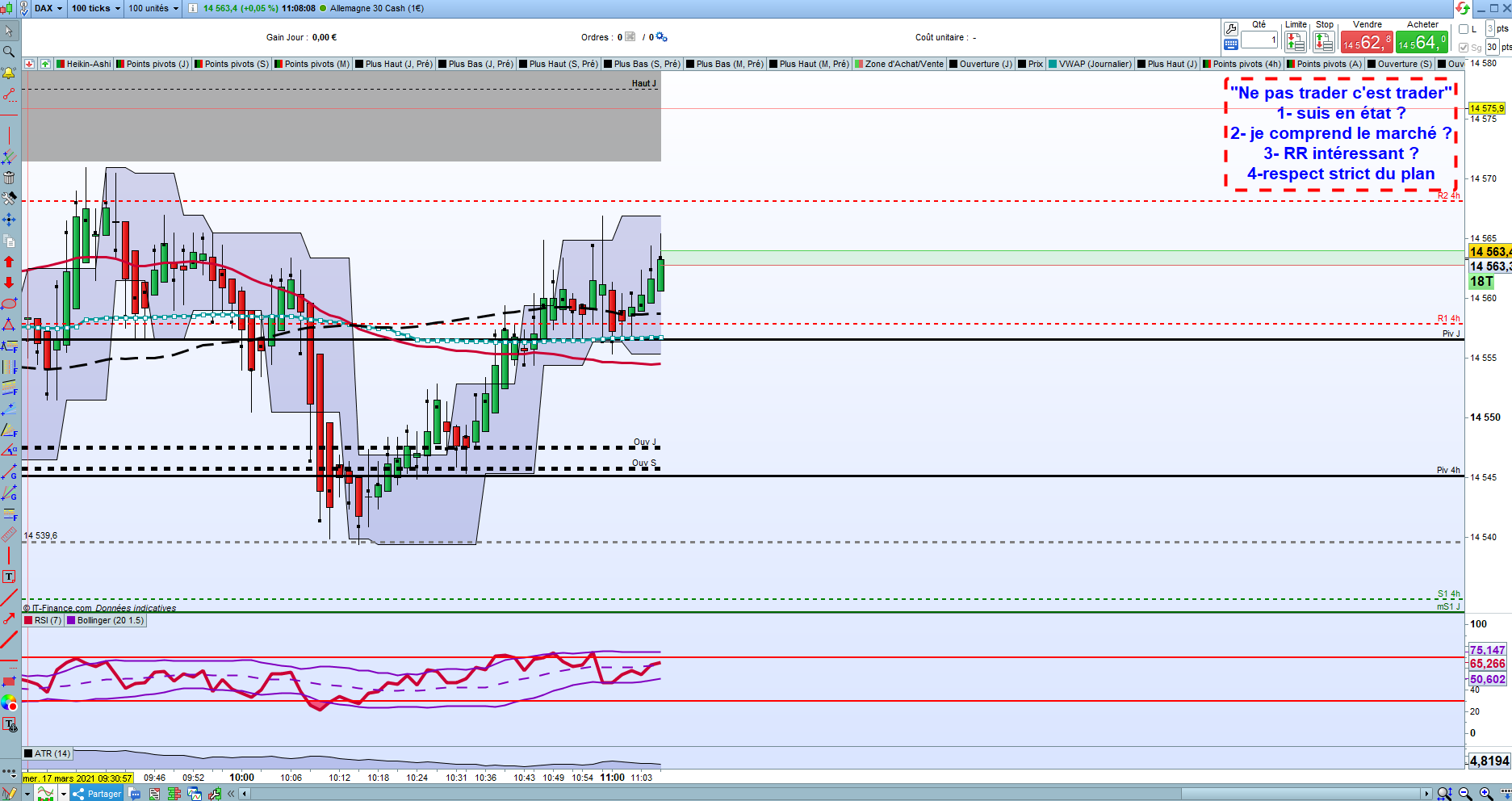Click the Stop order icon
This screenshot has height=801, width=1512.
pos(1324,41)
